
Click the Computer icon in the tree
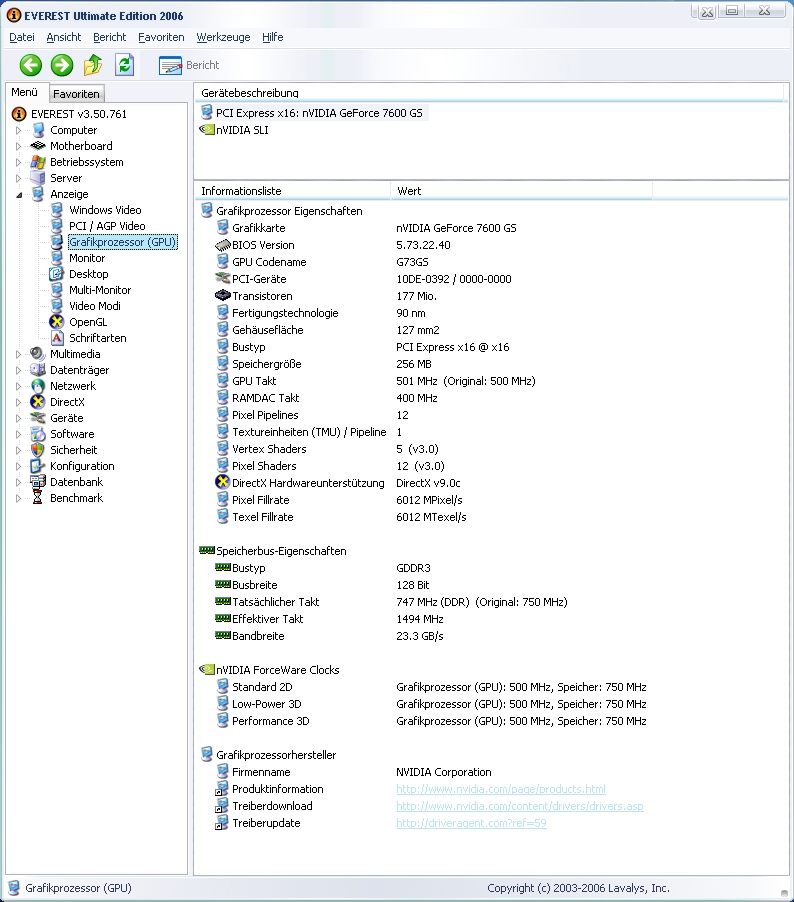[38, 130]
